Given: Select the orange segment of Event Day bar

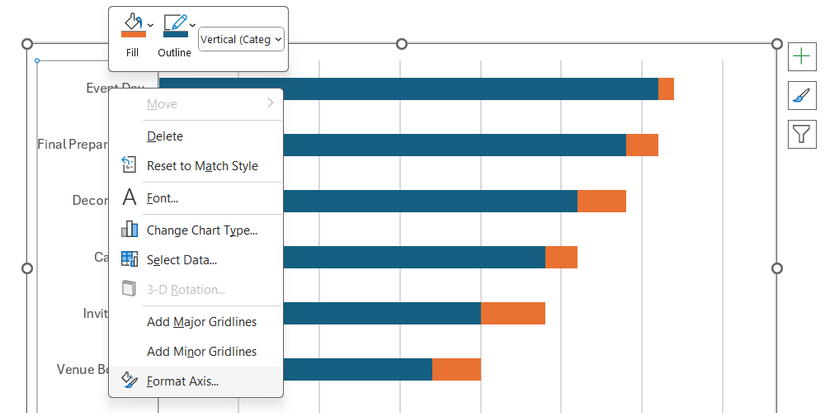Looking at the screenshot, I should (666, 89).
